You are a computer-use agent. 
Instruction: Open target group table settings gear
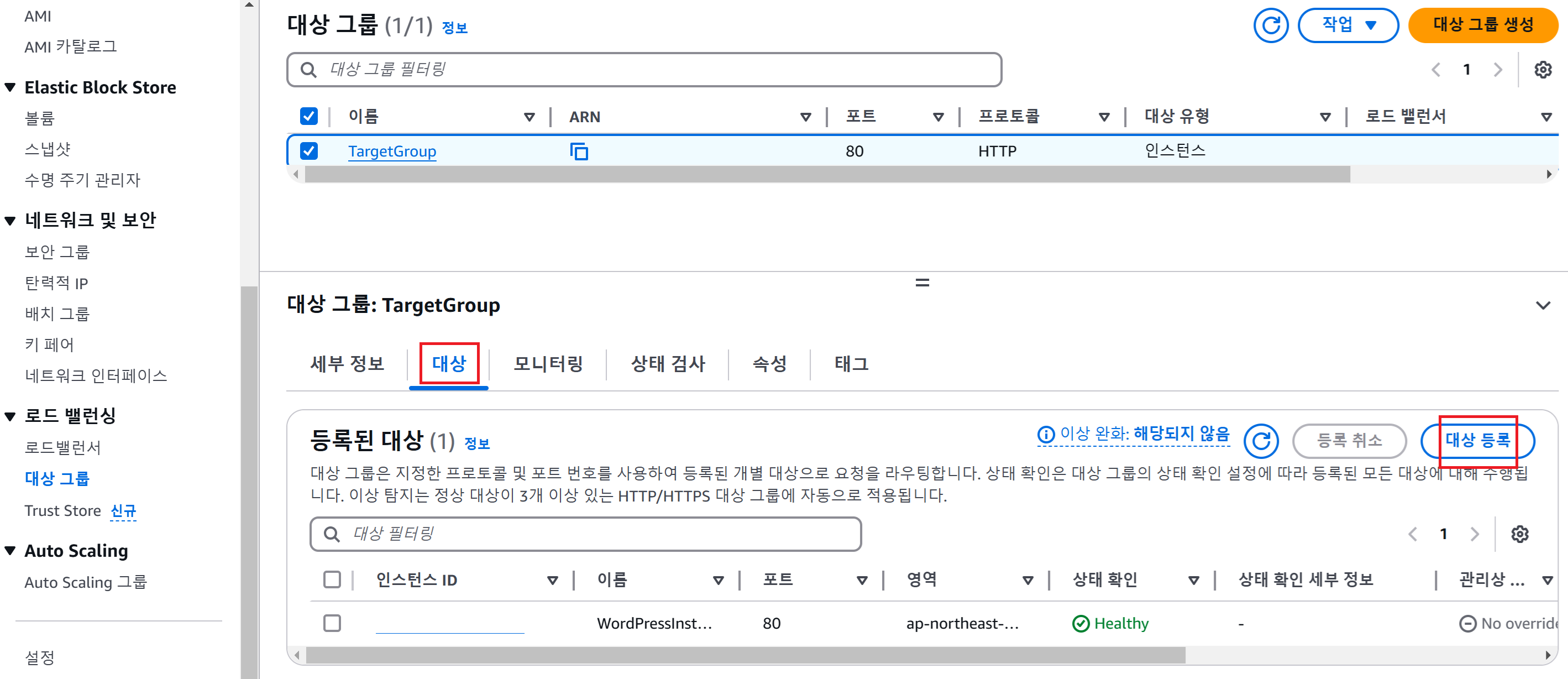[x=1543, y=70]
